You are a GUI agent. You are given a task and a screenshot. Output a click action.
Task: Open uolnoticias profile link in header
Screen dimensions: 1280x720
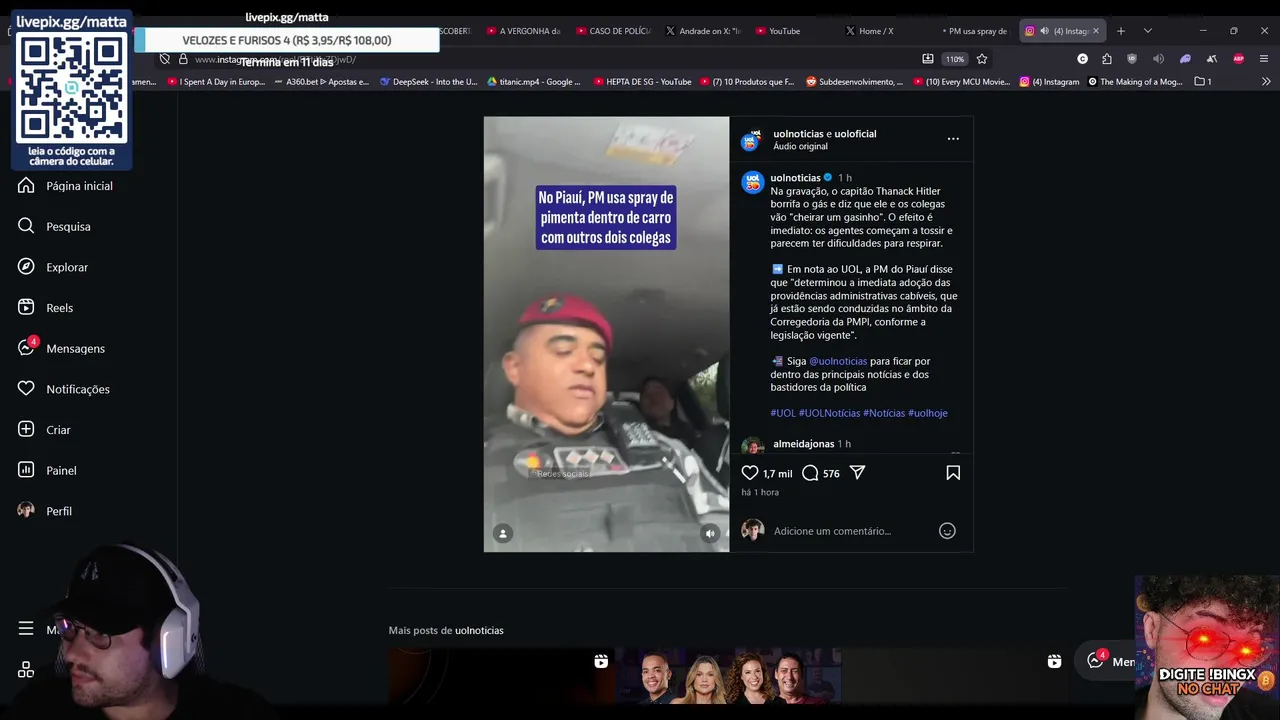797,134
